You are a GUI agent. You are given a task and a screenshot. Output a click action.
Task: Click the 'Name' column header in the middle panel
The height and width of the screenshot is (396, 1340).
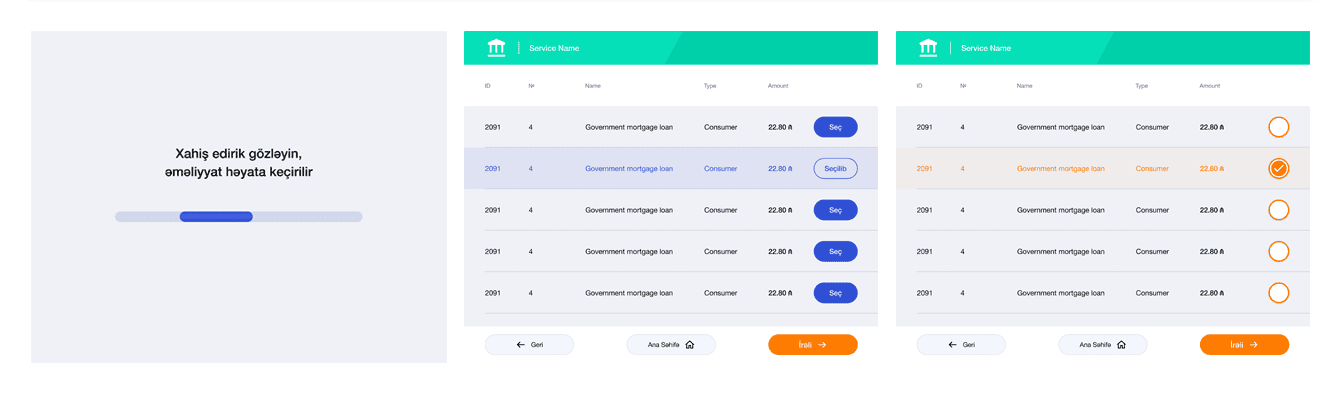[593, 86]
